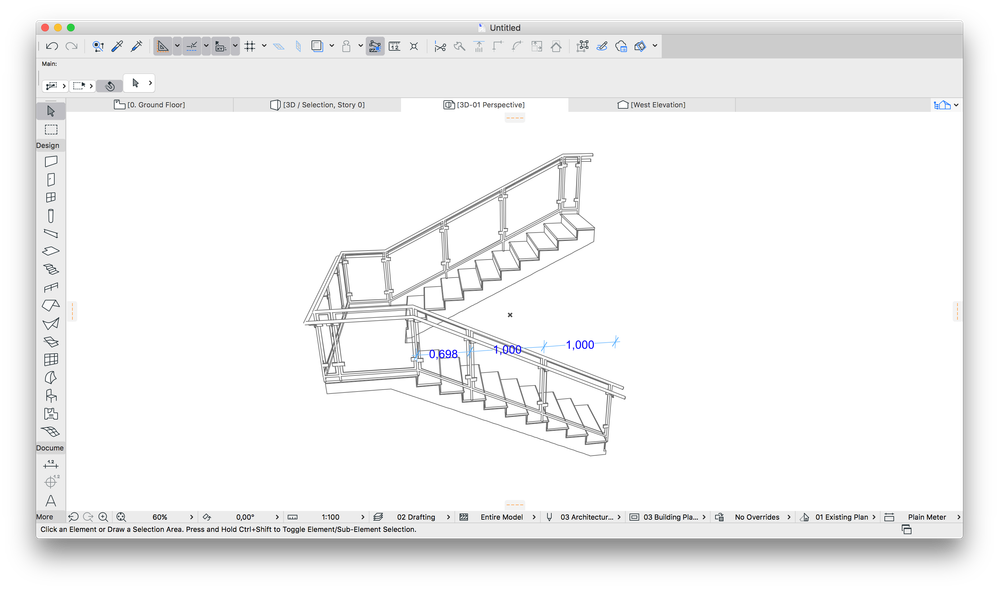Viewport: 999px width, 590px height.
Task: Toggle the Grid Snap icon
Action: [250, 46]
